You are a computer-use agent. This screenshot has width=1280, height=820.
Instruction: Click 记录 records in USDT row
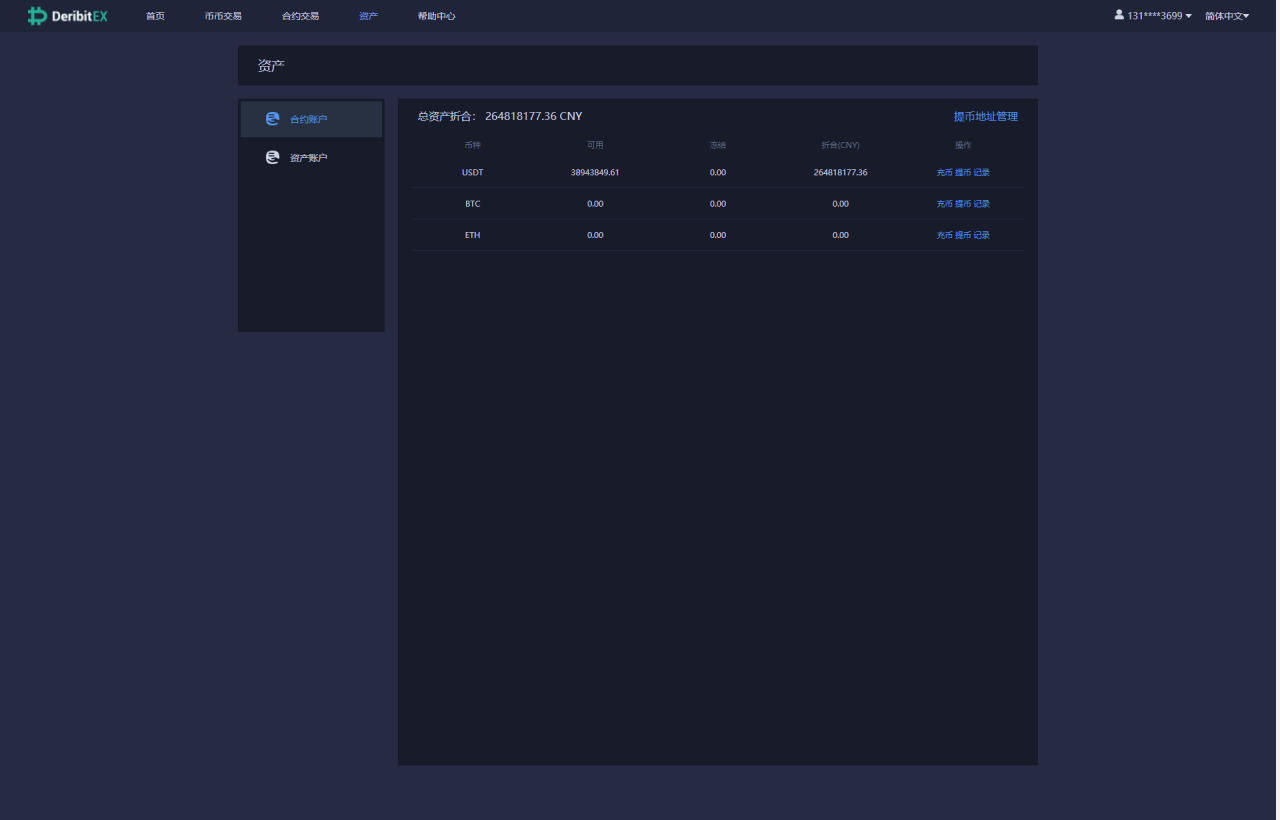[982, 172]
